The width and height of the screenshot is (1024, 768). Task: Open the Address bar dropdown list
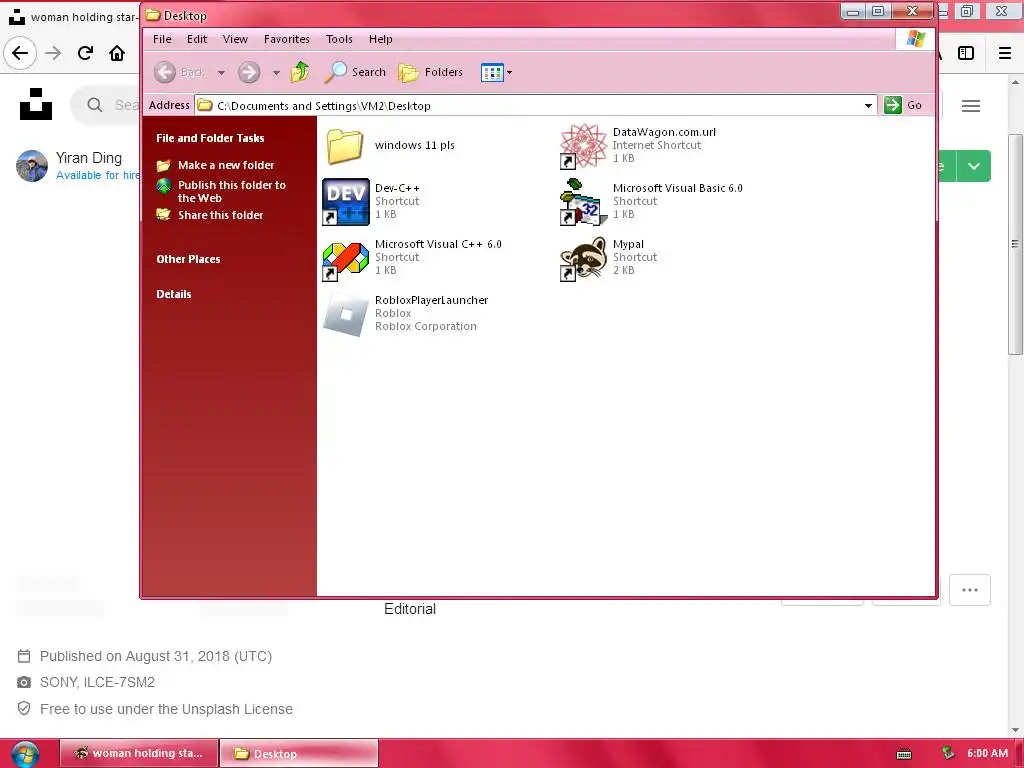pyautogui.click(x=869, y=105)
